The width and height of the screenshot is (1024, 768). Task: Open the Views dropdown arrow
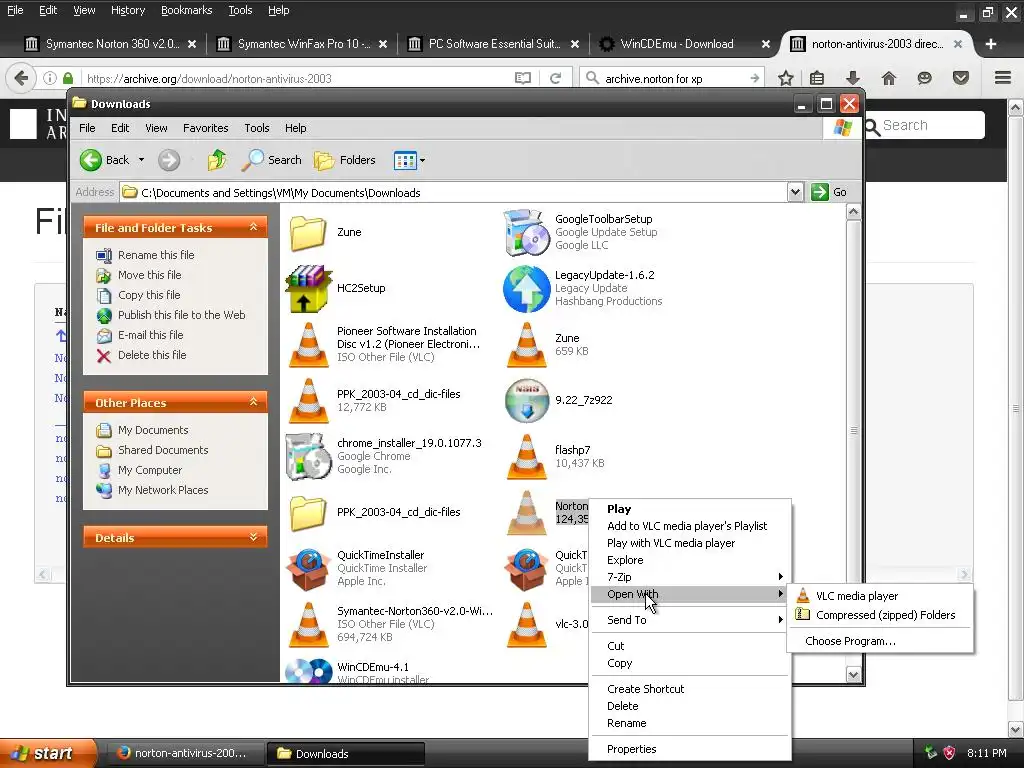click(423, 160)
